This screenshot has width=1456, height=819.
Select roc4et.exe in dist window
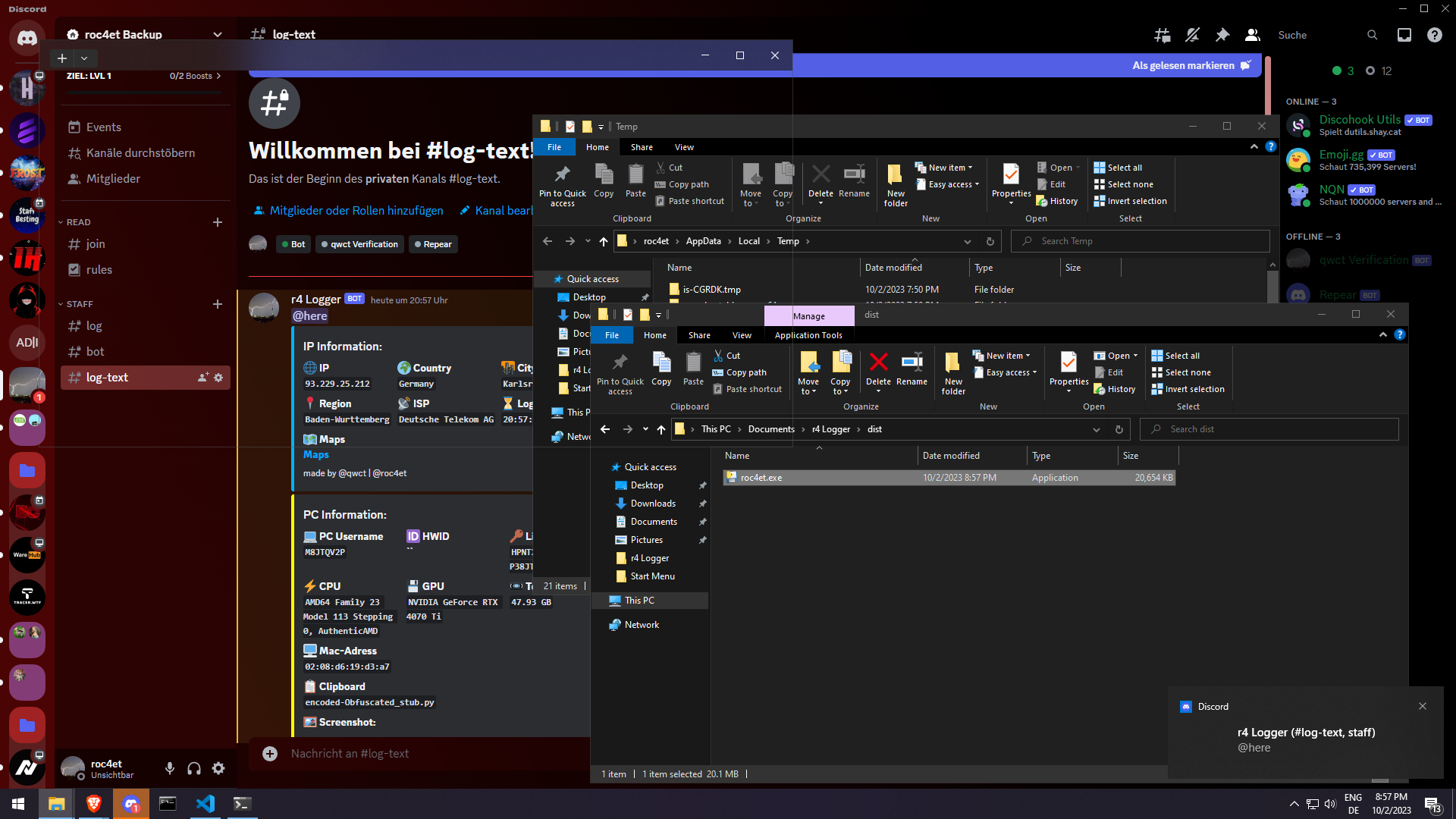tap(949, 478)
